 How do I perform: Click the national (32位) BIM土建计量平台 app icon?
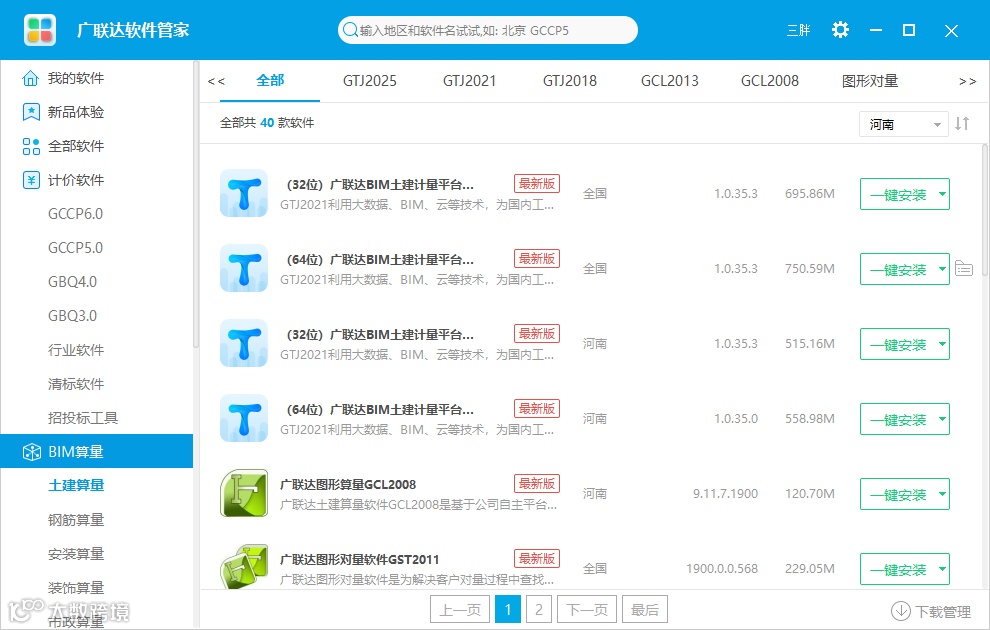pos(244,193)
